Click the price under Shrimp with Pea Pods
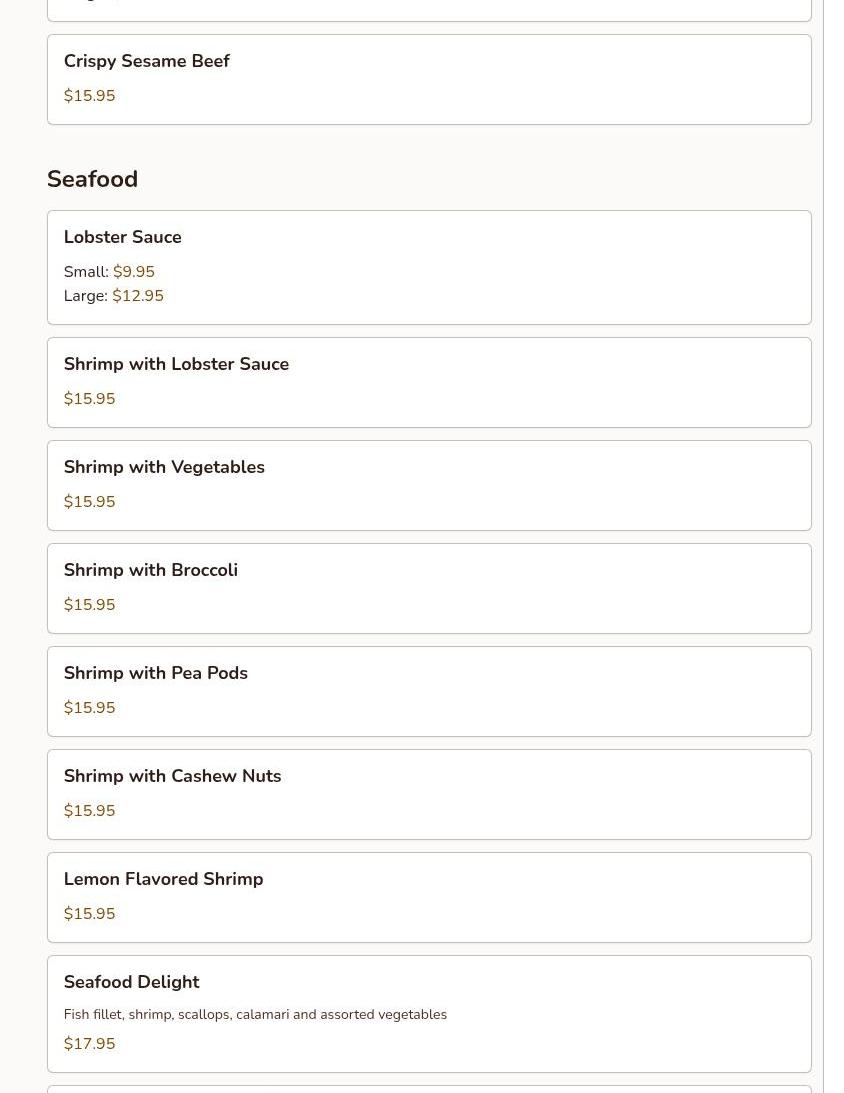Viewport: 844px width, 1093px height. click(89, 708)
